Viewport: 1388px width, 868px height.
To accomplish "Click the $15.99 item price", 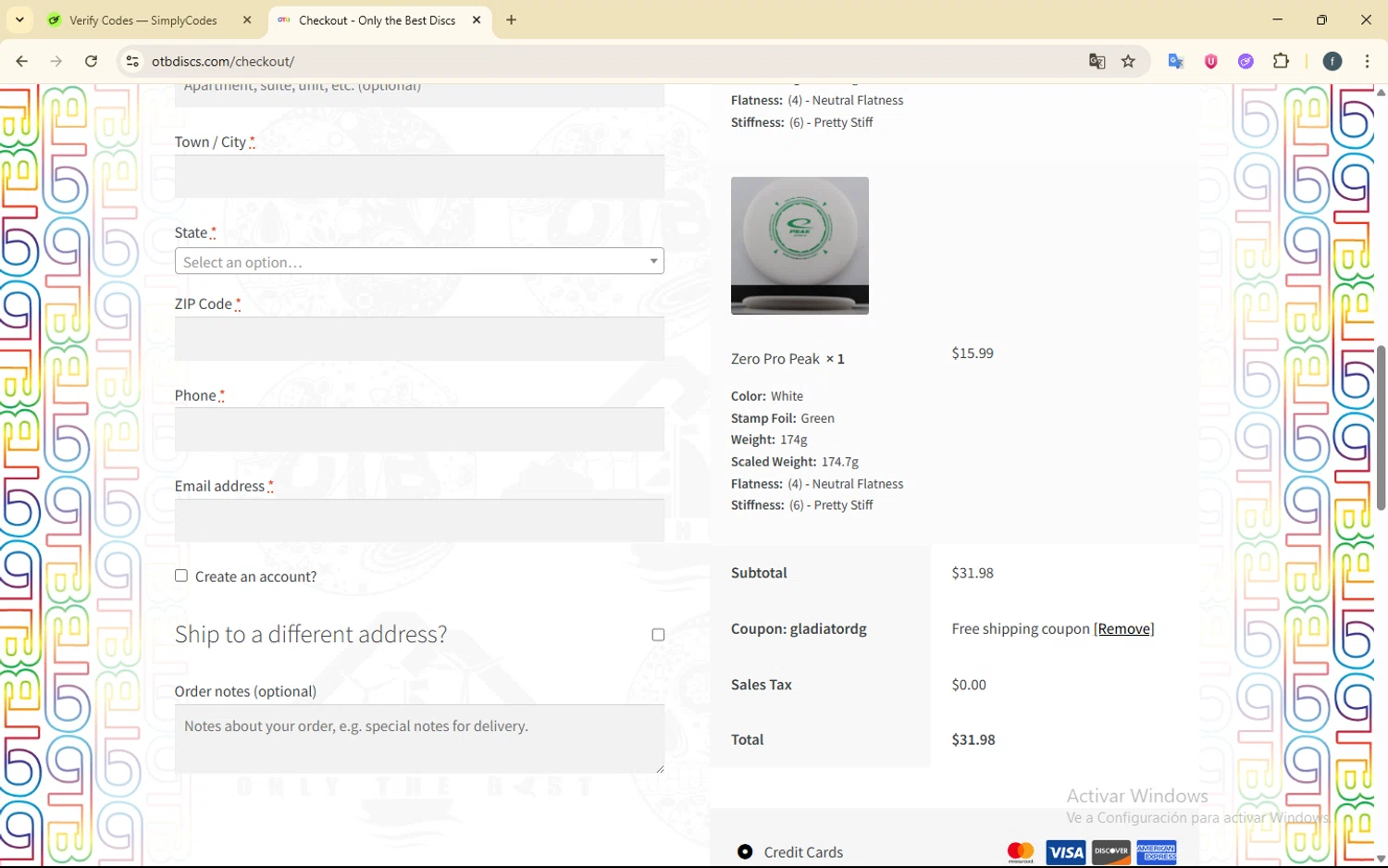I will (973, 353).
